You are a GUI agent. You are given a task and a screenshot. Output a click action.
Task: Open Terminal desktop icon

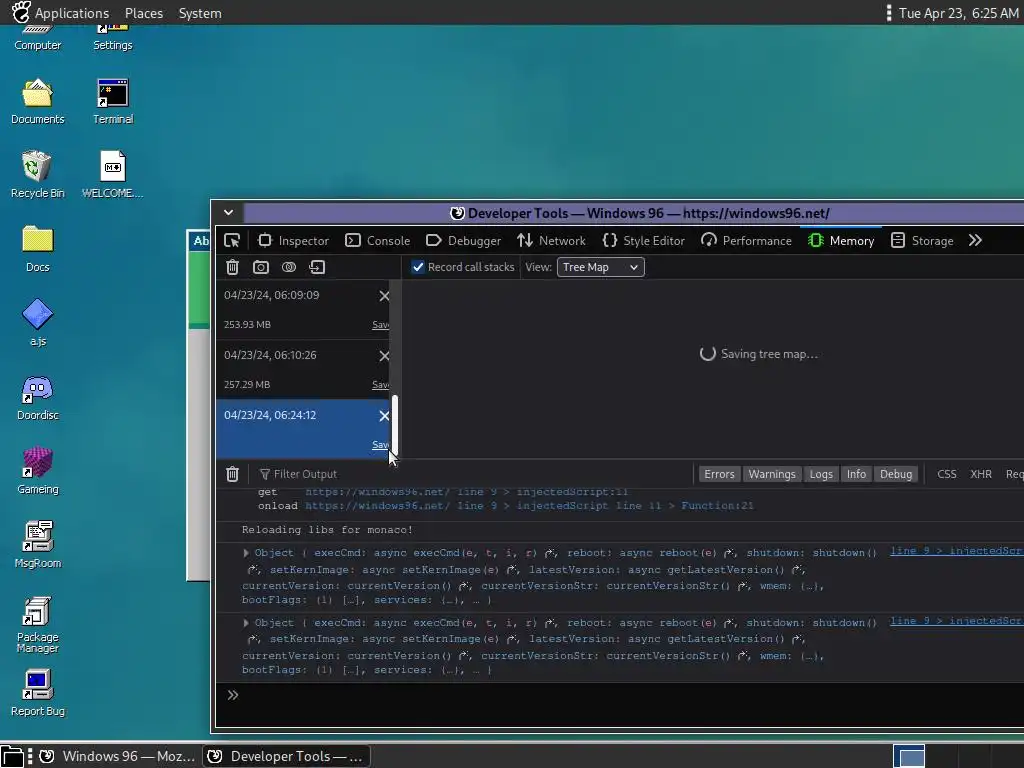tap(113, 101)
